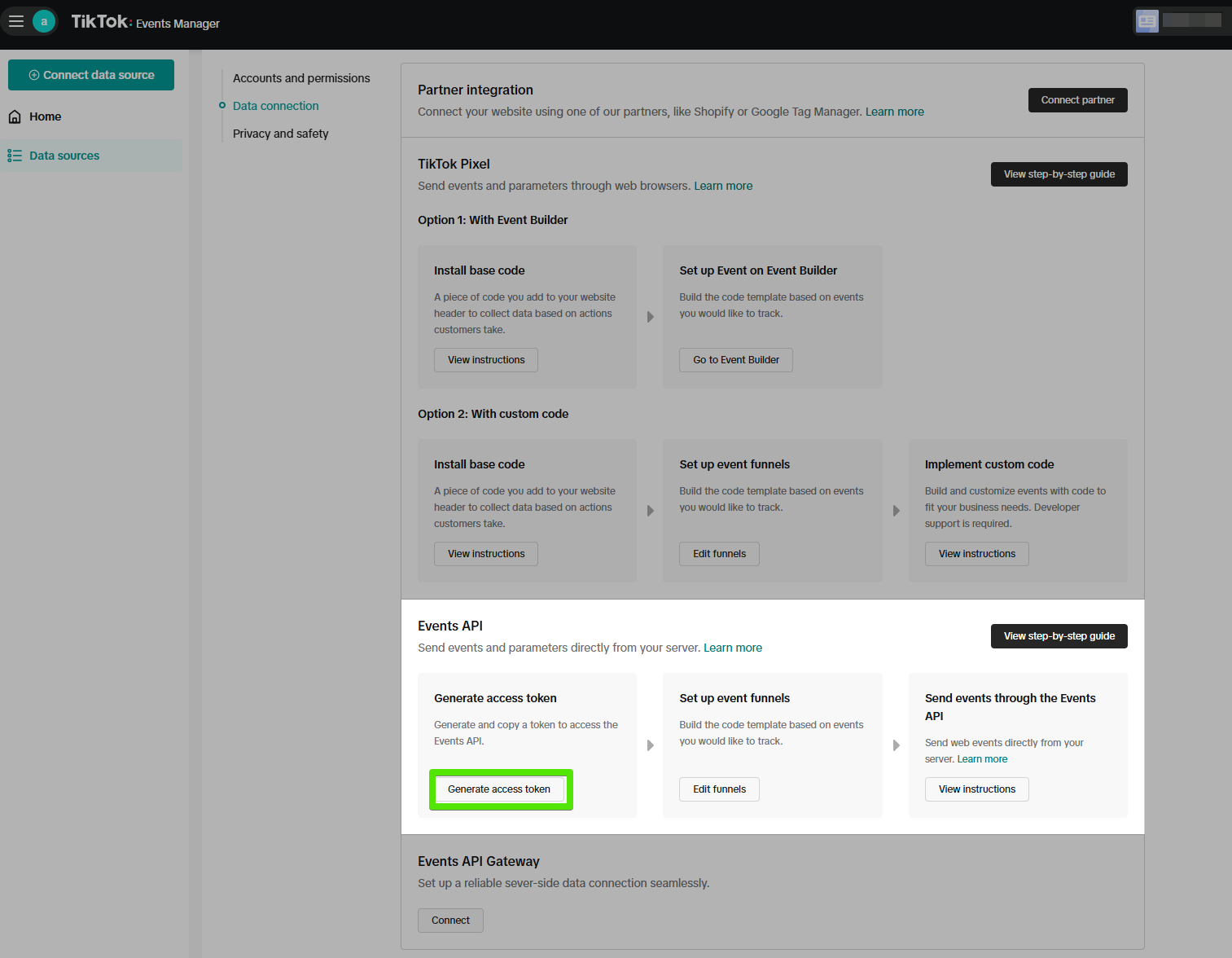Open Events API step-by-step guide

click(1059, 636)
